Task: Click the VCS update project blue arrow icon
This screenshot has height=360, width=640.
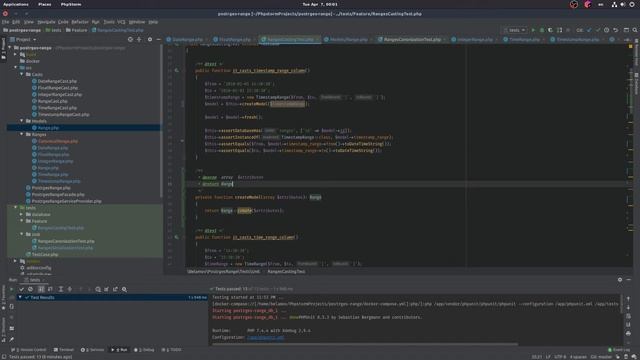Action: (589, 30)
